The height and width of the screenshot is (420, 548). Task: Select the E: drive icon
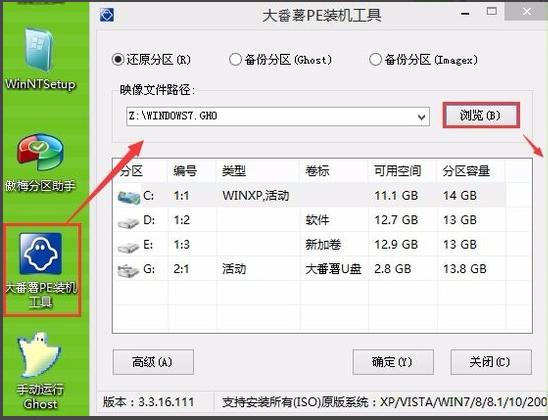coord(128,246)
